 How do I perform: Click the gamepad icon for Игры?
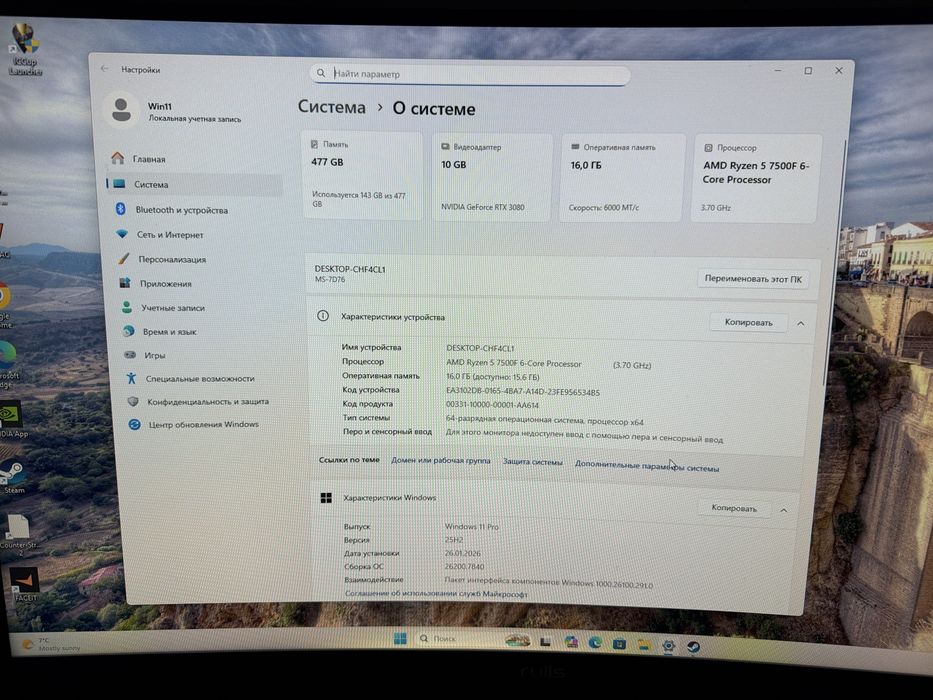[130, 355]
